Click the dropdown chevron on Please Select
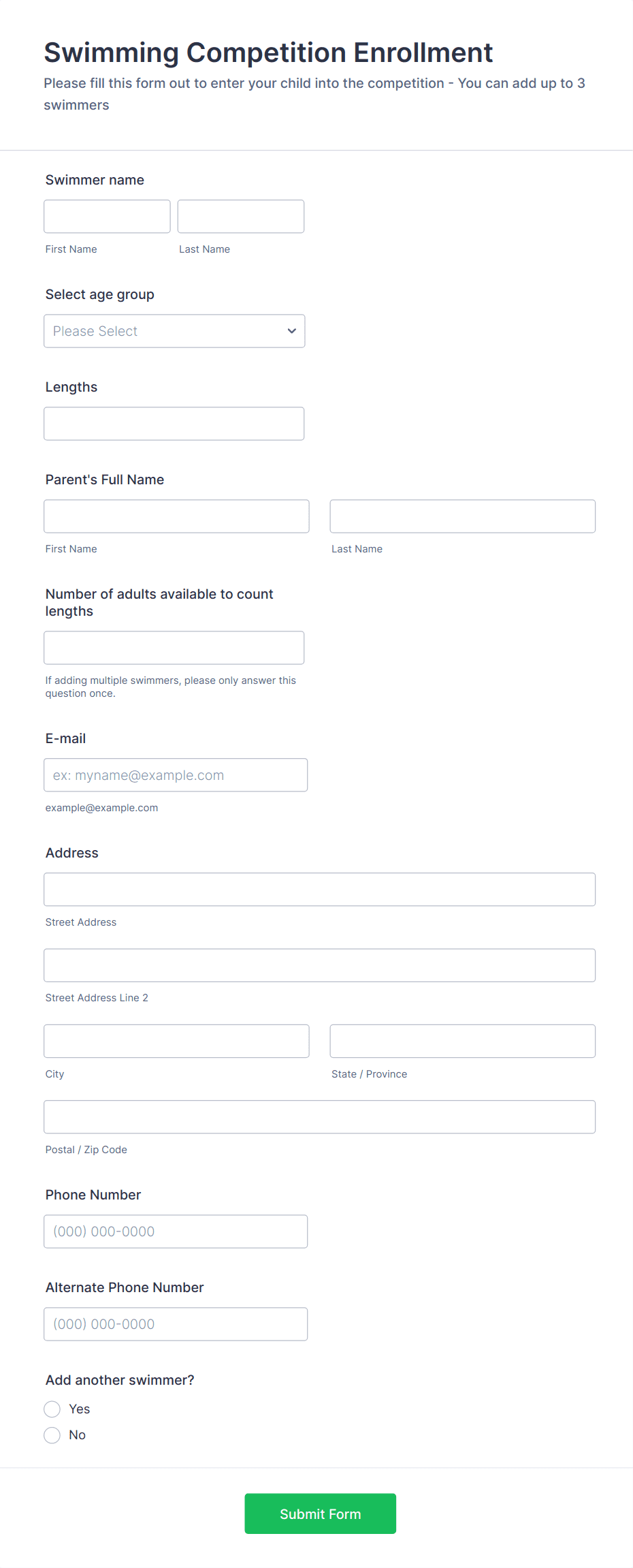Screen dimensions: 633x1568 point(291,330)
